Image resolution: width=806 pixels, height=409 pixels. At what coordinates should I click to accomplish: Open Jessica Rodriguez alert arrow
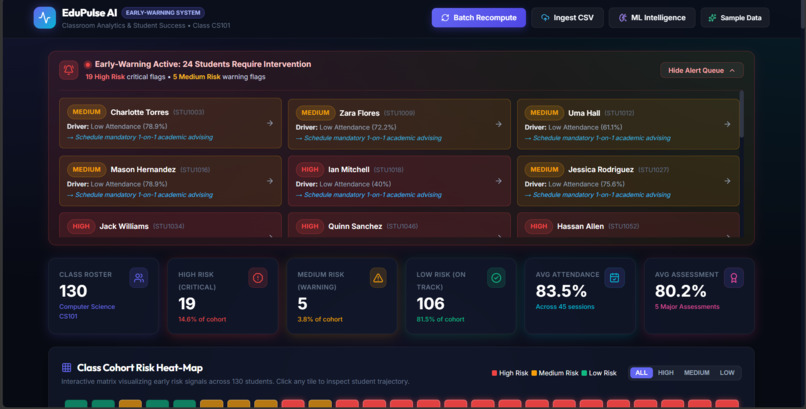(x=727, y=181)
